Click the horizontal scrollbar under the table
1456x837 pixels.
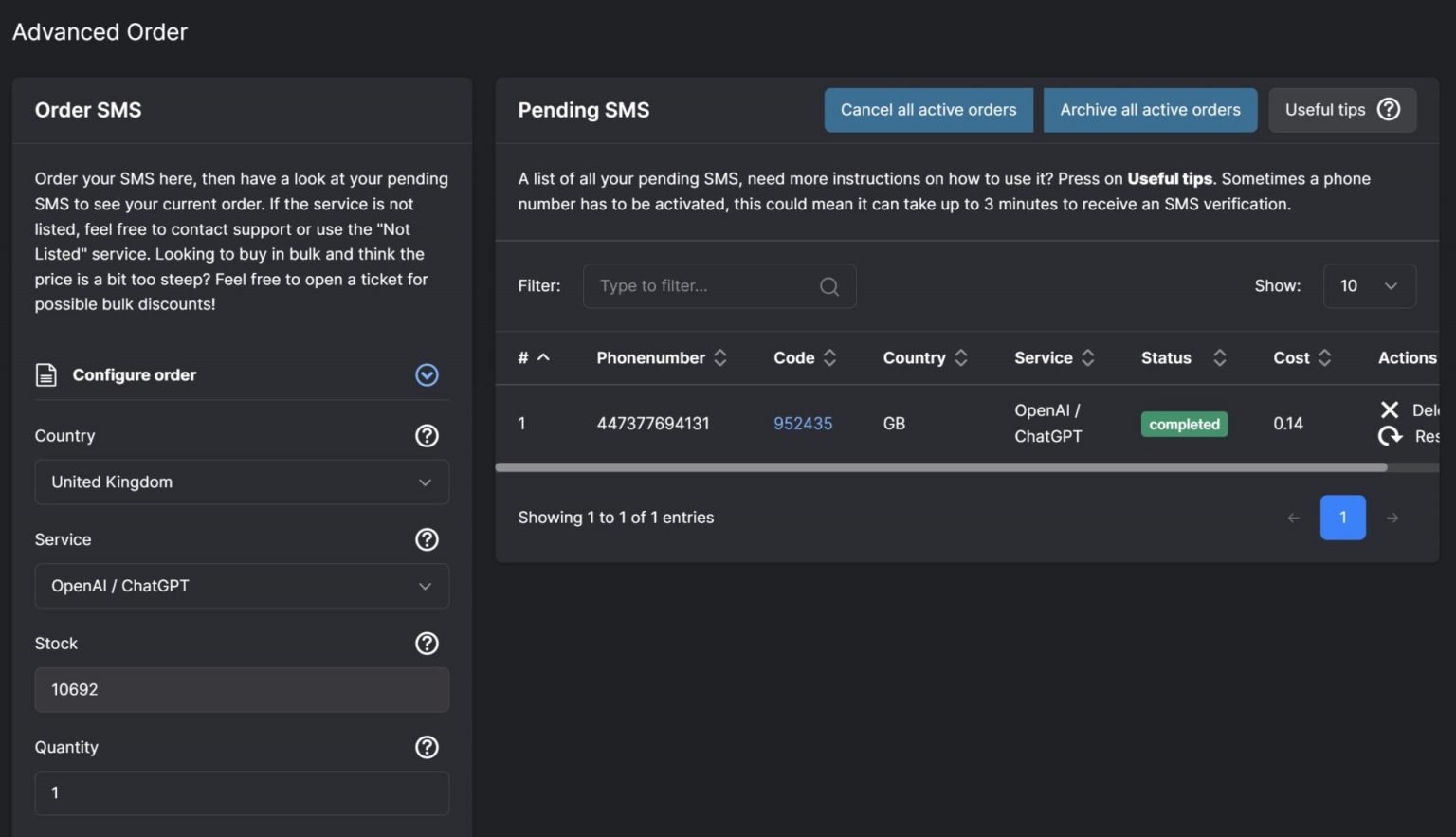(940, 467)
